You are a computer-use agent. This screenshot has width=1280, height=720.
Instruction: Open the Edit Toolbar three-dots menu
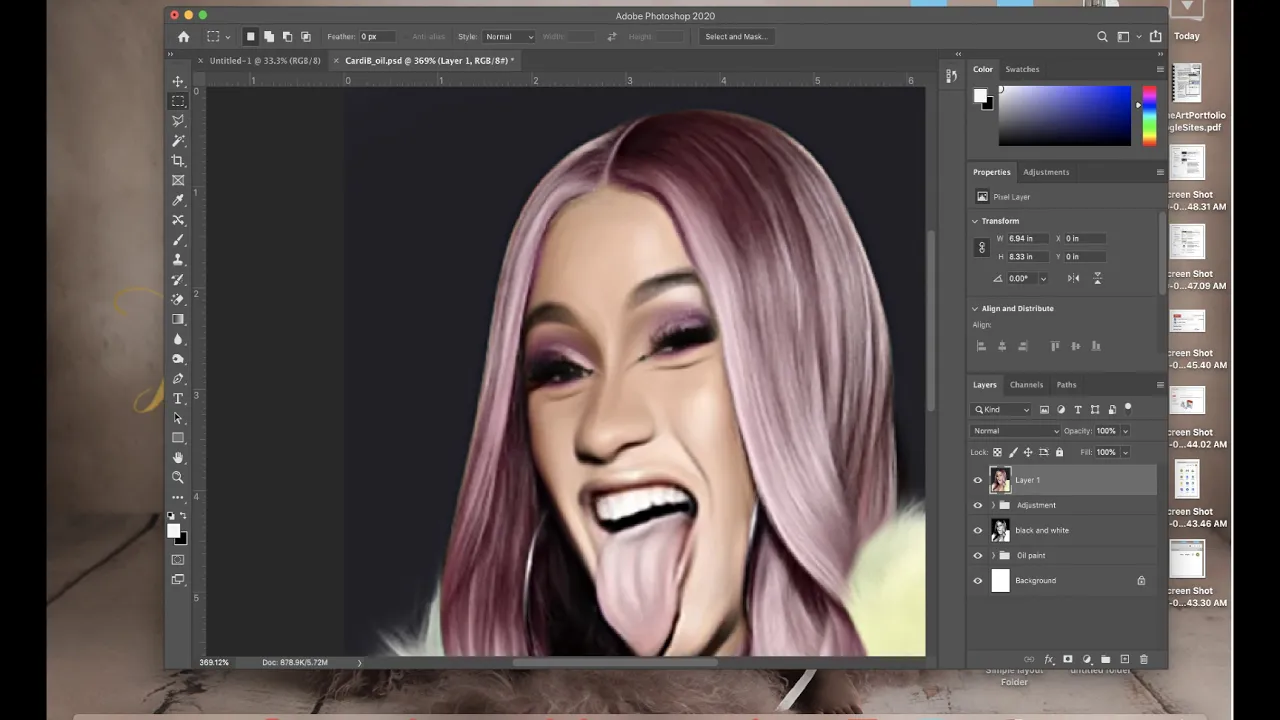pos(178,497)
